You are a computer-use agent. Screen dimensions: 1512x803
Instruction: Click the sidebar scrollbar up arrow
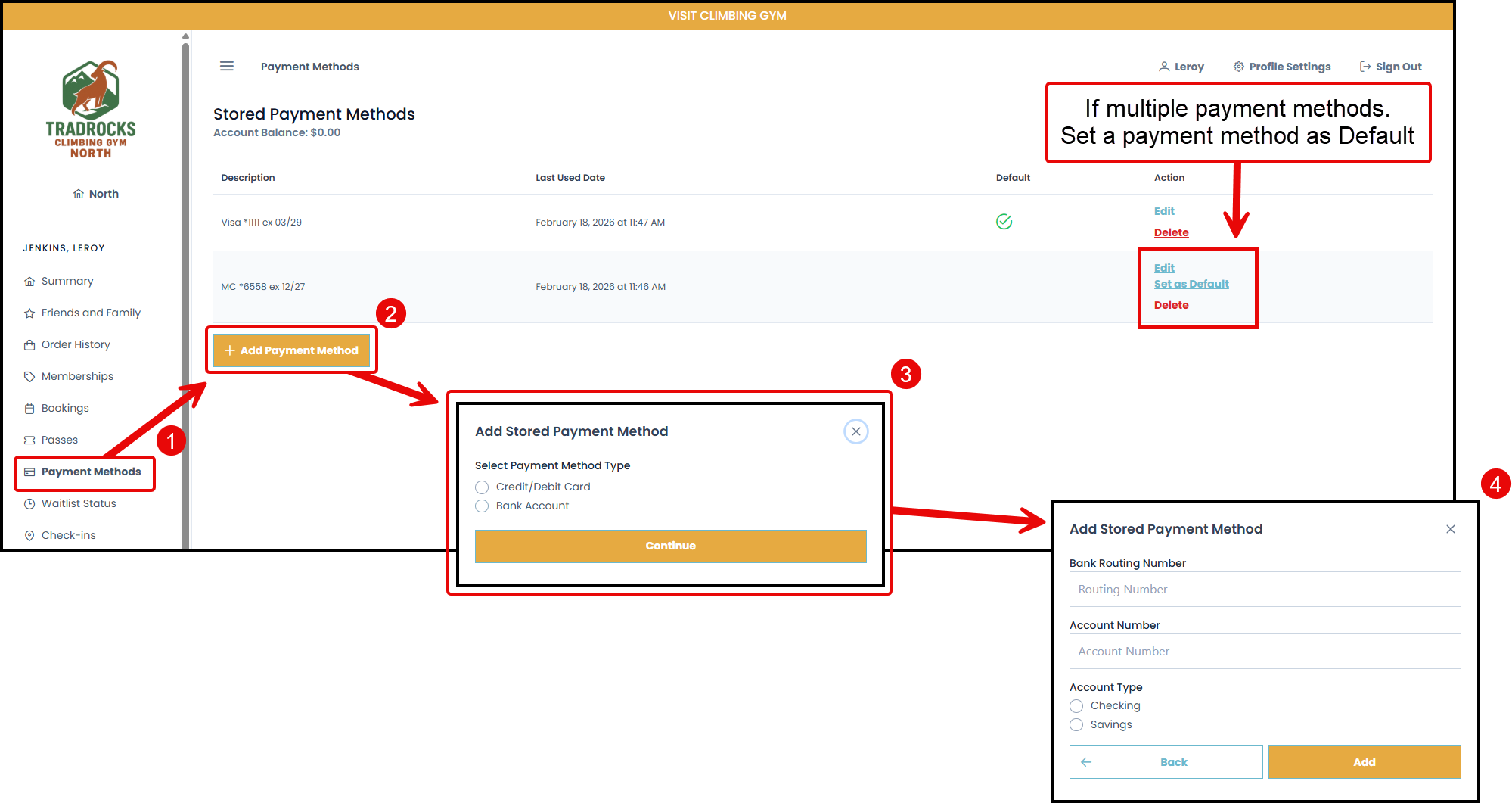point(185,36)
